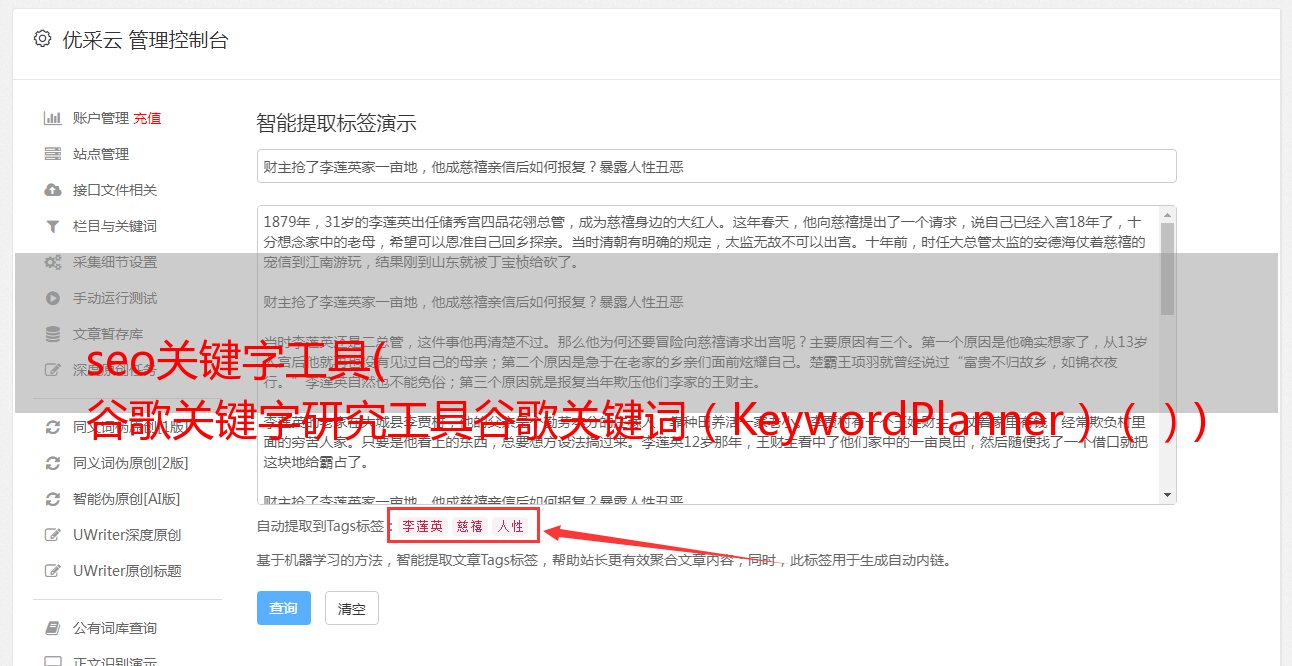Open the 站点管理 sidebar item
Image resolution: width=1292 pixels, height=666 pixels.
click(x=101, y=154)
